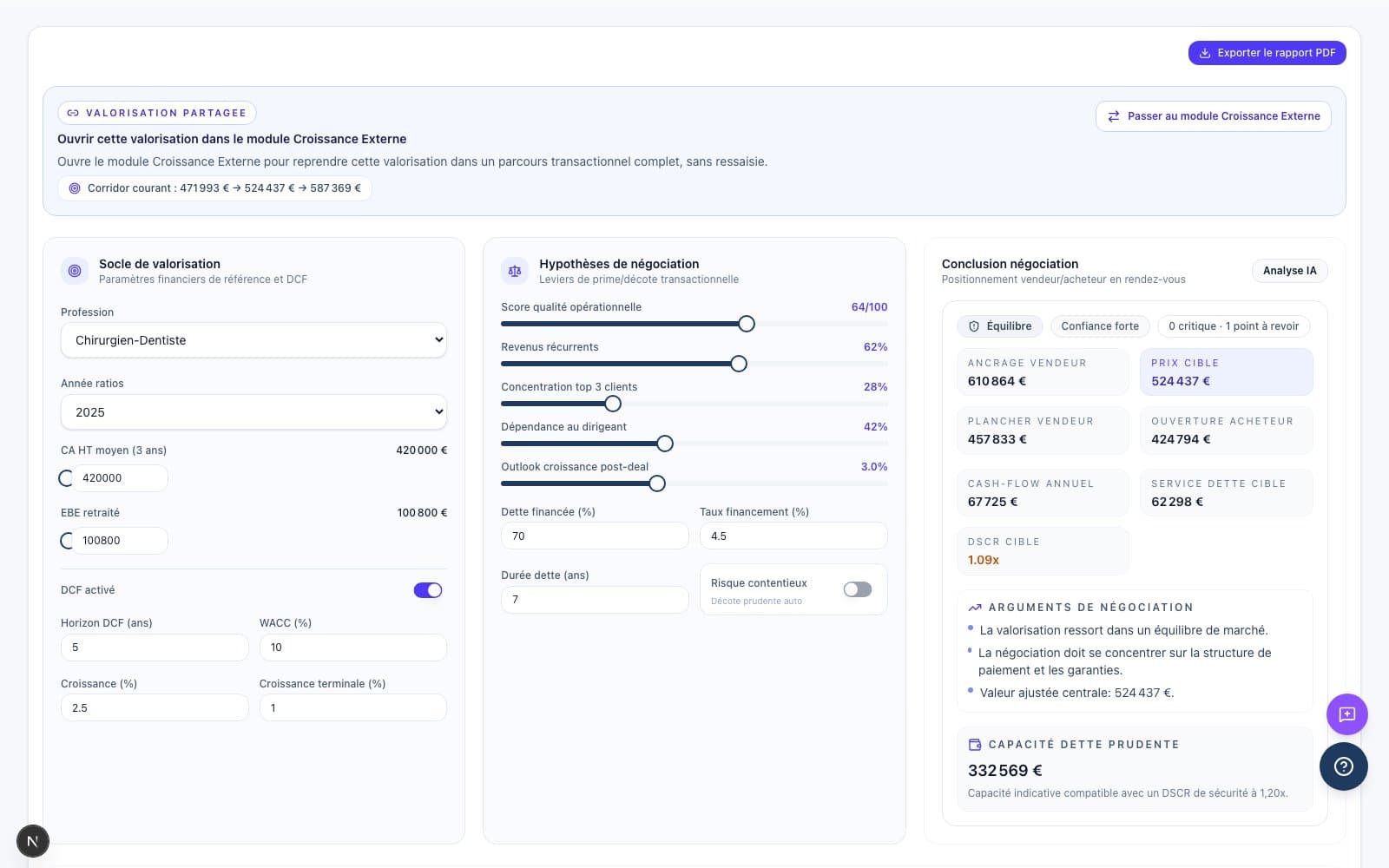Click the Confiance forte status chip
Image resolution: width=1389 pixels, height=868 pixels.
(x=1099, y=326)
